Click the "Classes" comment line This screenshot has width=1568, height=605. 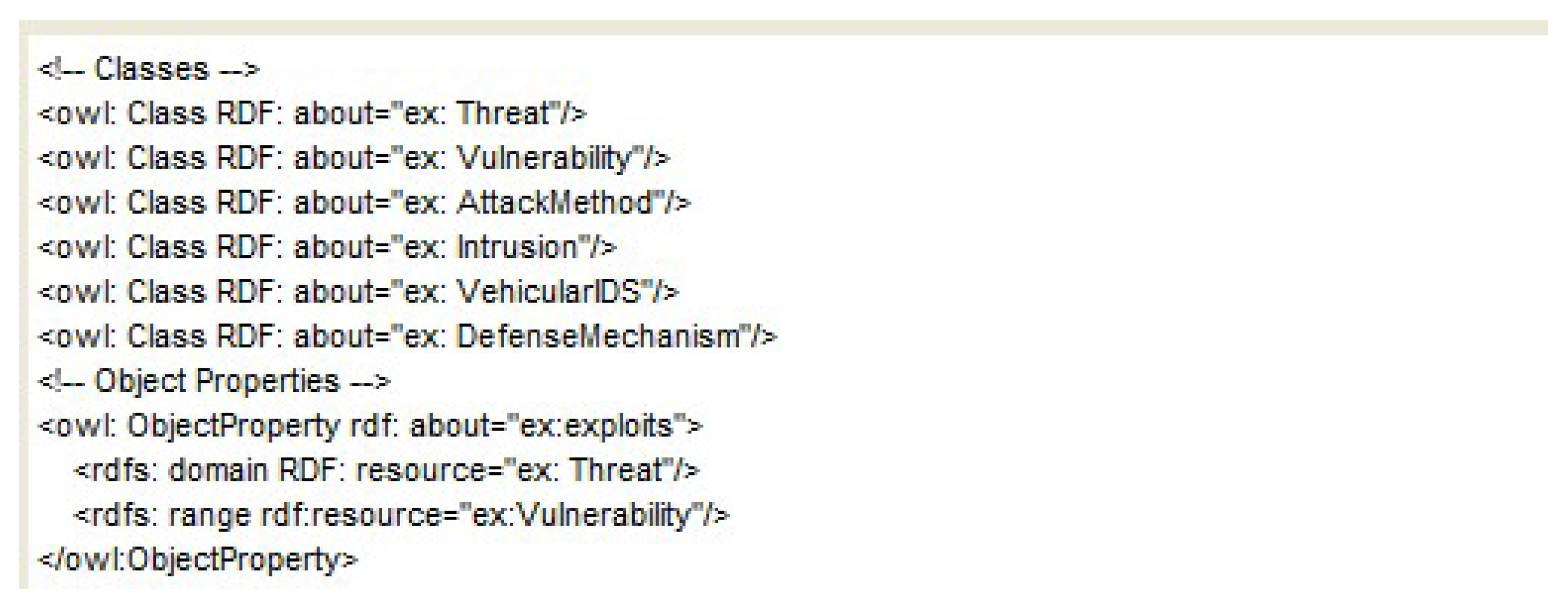pyautogui.click(x=149, y=69)
